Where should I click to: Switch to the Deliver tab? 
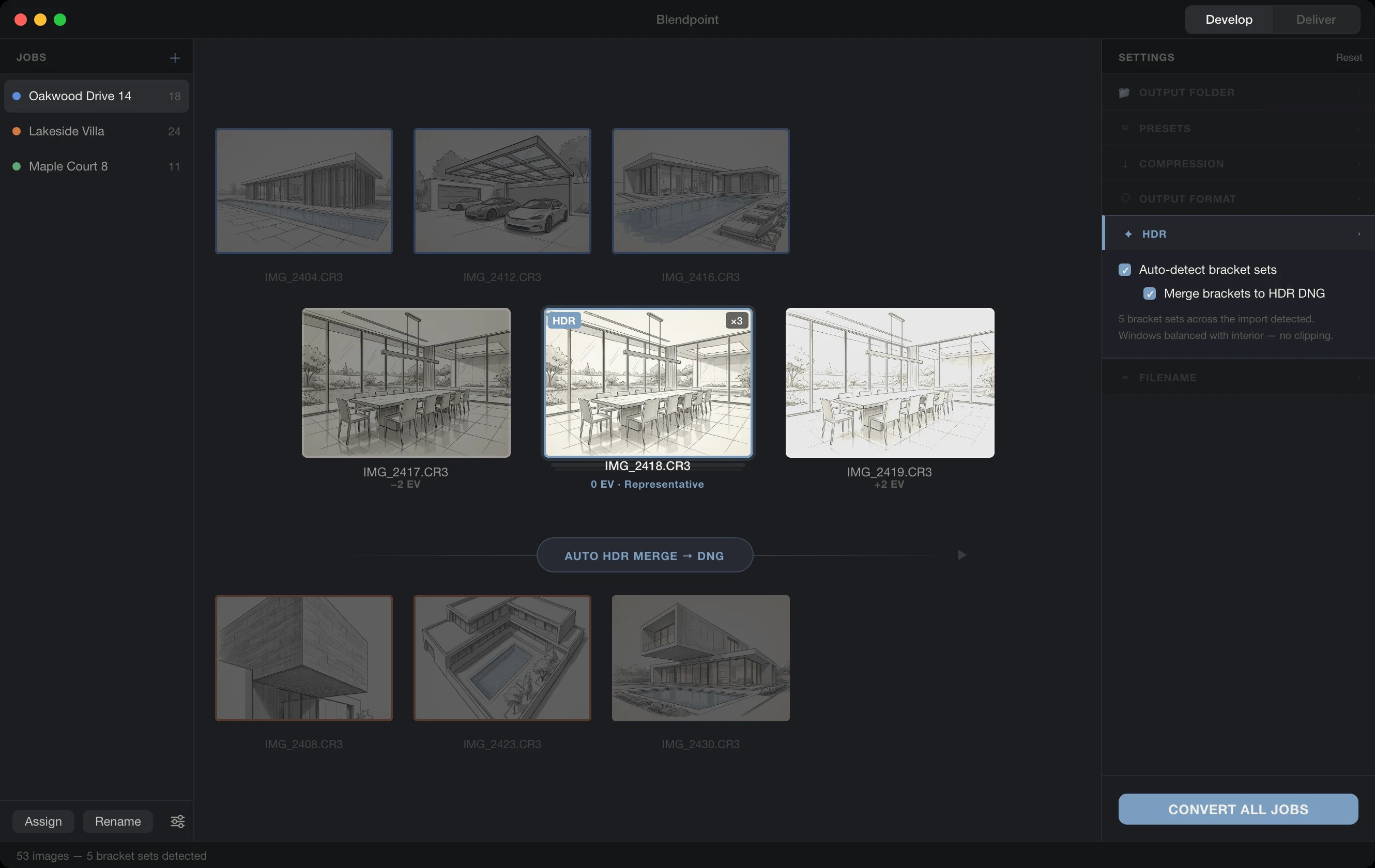click(1316, 20)
